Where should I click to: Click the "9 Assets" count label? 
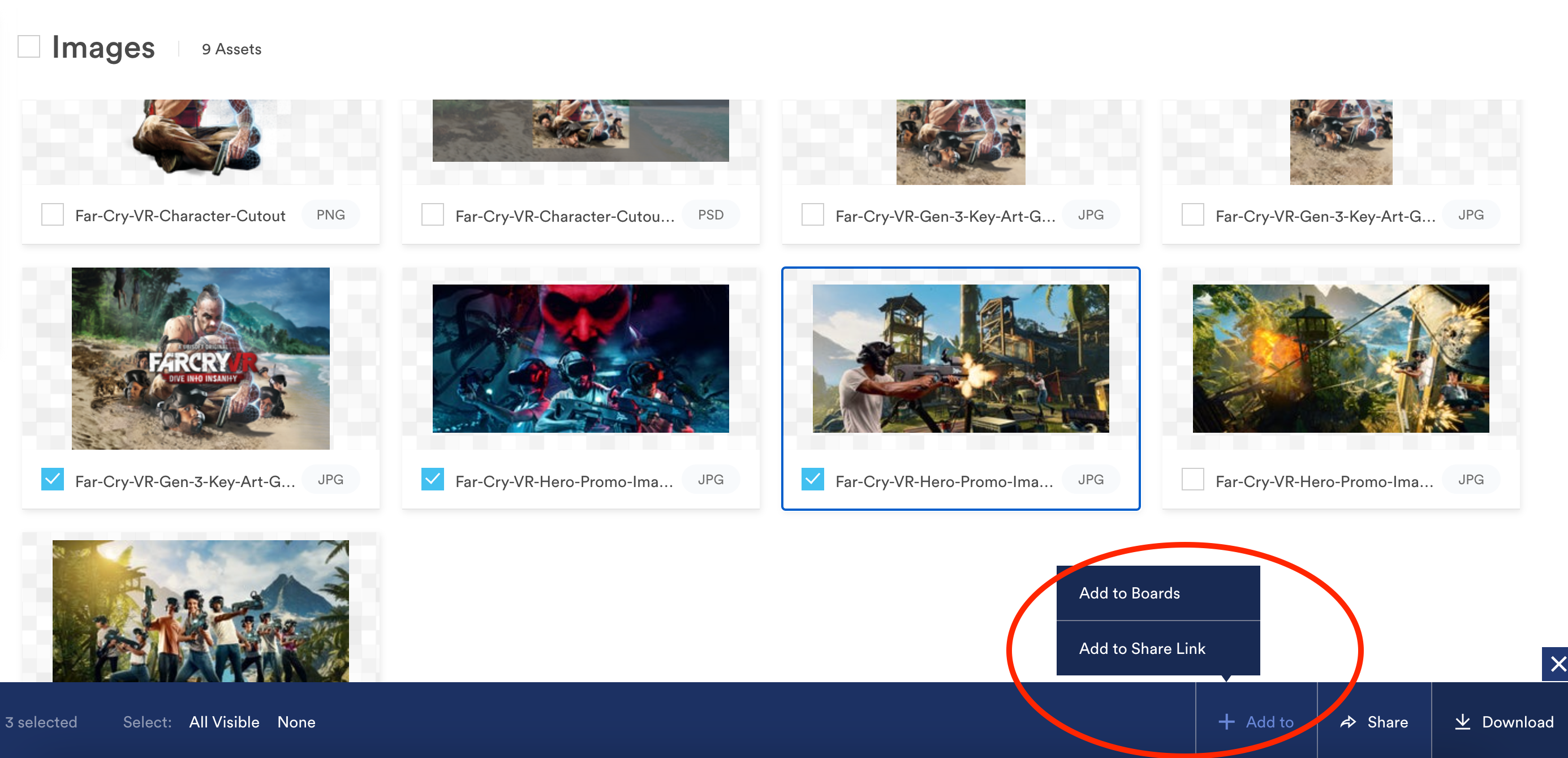tap(231, 49)
